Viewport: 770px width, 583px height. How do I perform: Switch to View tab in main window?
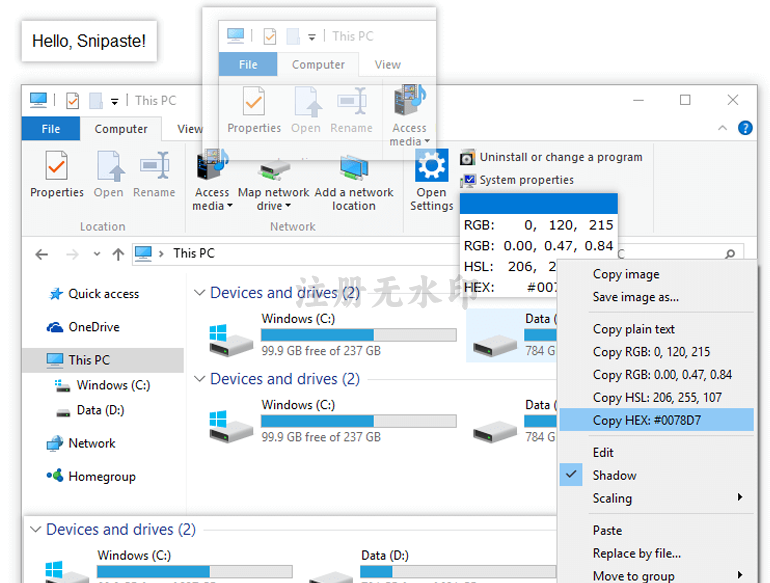point(190,129)
